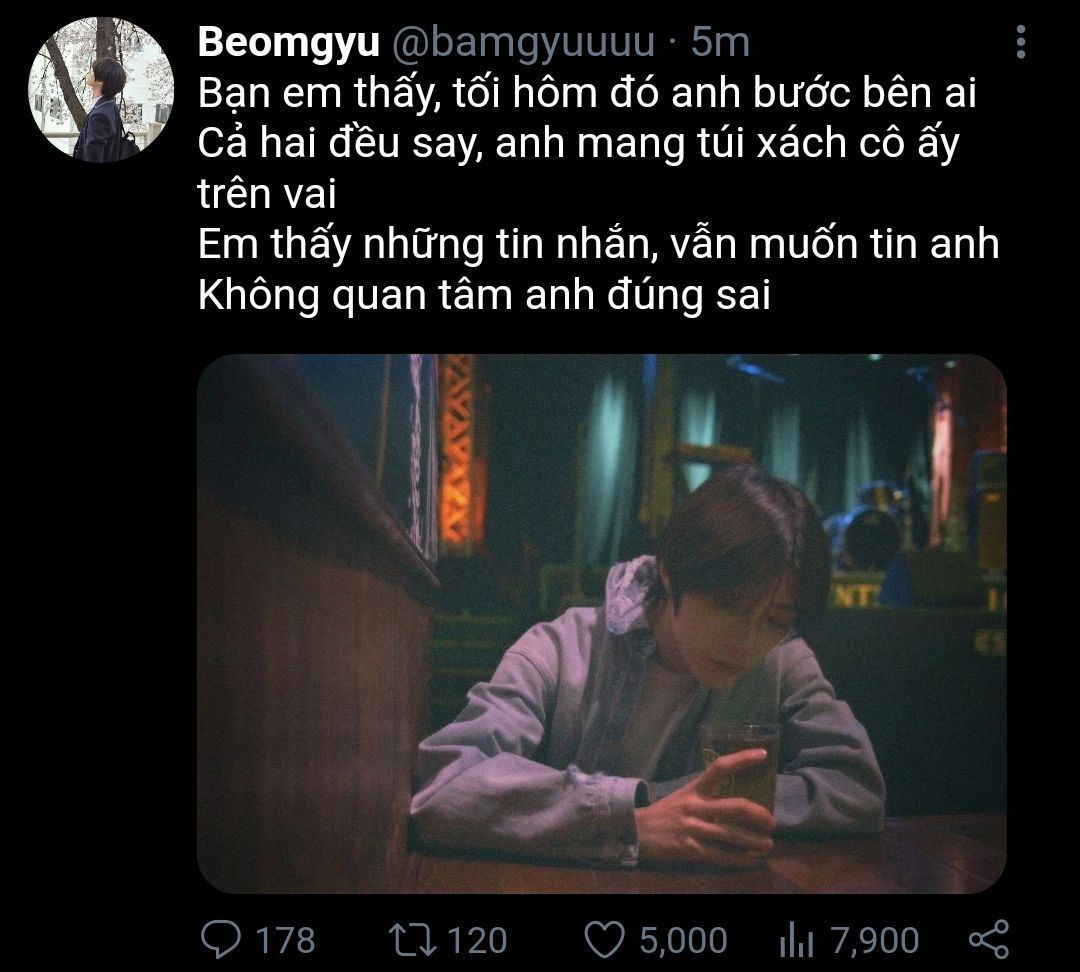Open the attached bar photo
Image resolution: width=1080 pixels, height=972 pixels.
tap(602, 624)
